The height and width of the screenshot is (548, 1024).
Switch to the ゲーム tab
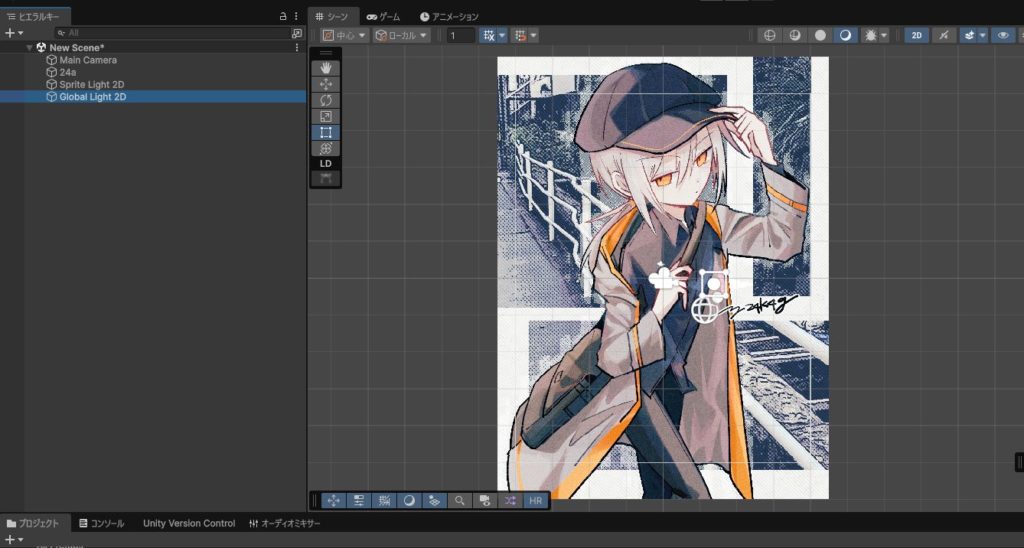tap(383, 17)
